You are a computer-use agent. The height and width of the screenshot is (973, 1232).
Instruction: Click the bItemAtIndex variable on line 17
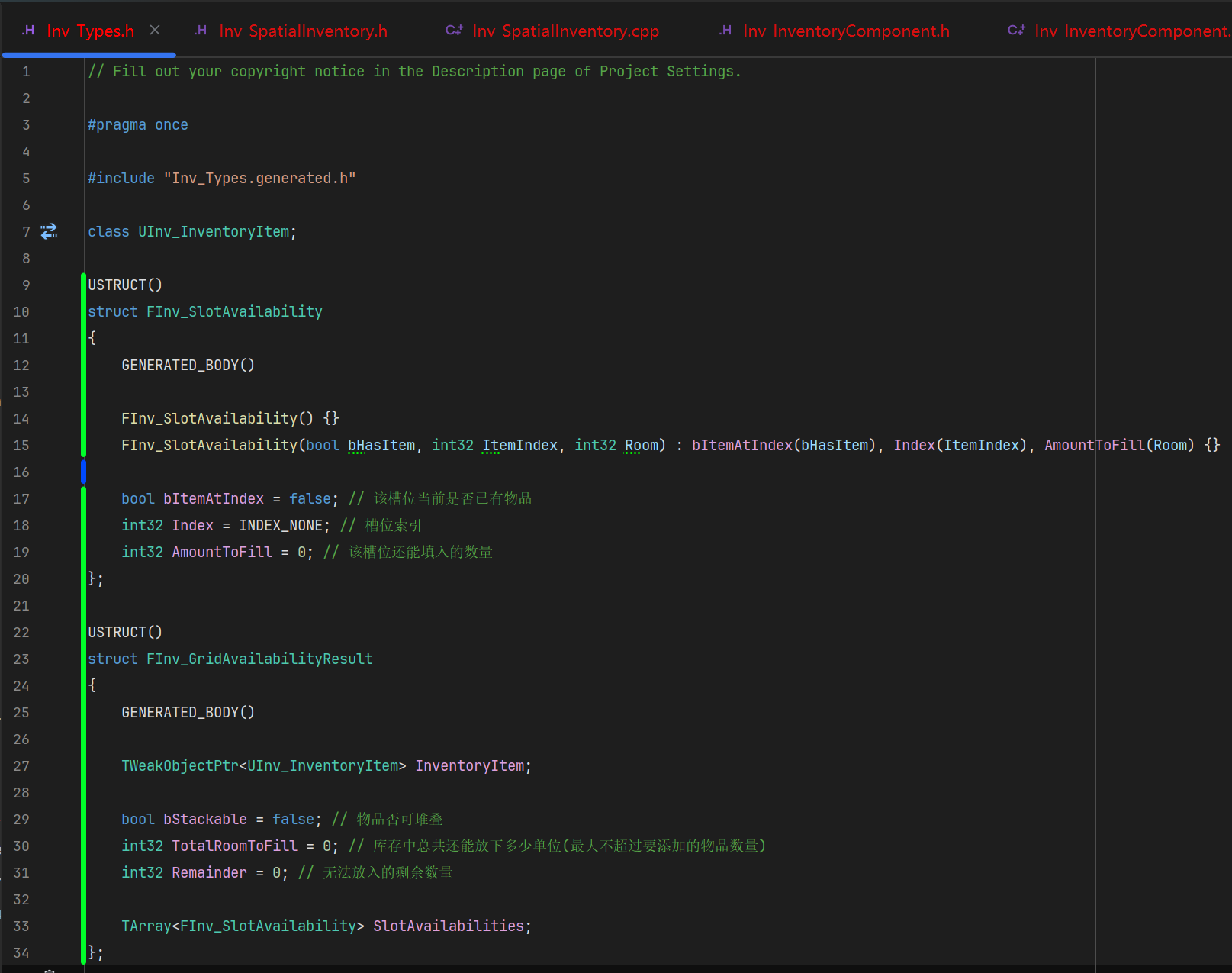point(214,499)
